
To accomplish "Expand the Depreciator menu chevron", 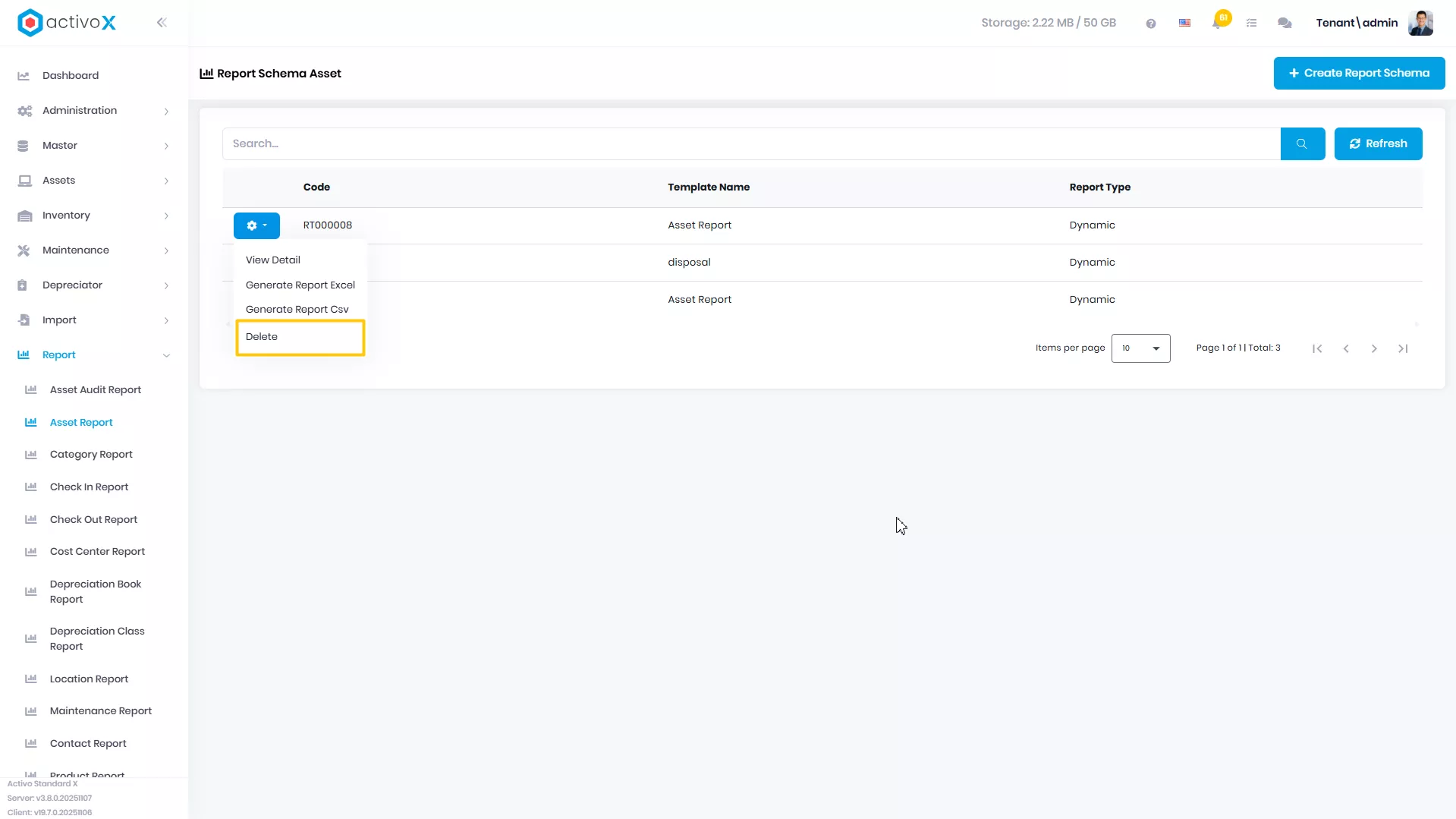I will (x=166, y=286).
